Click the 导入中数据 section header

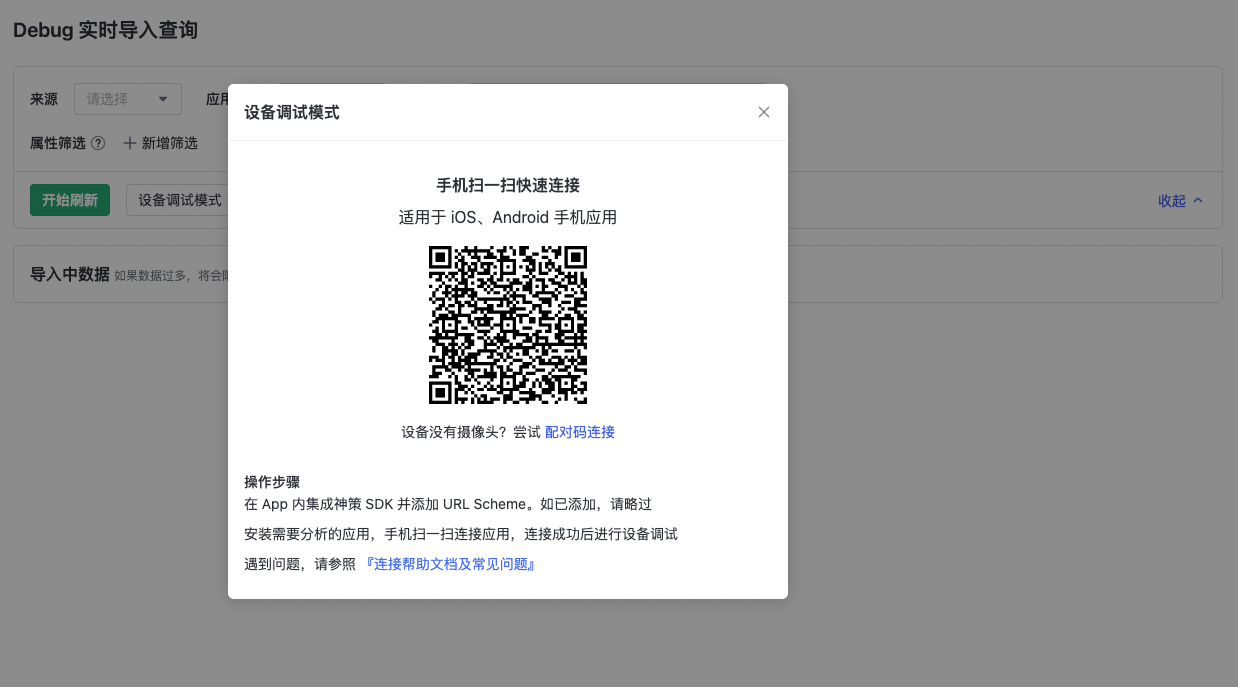pyautogui.click(x=69, y=274)
